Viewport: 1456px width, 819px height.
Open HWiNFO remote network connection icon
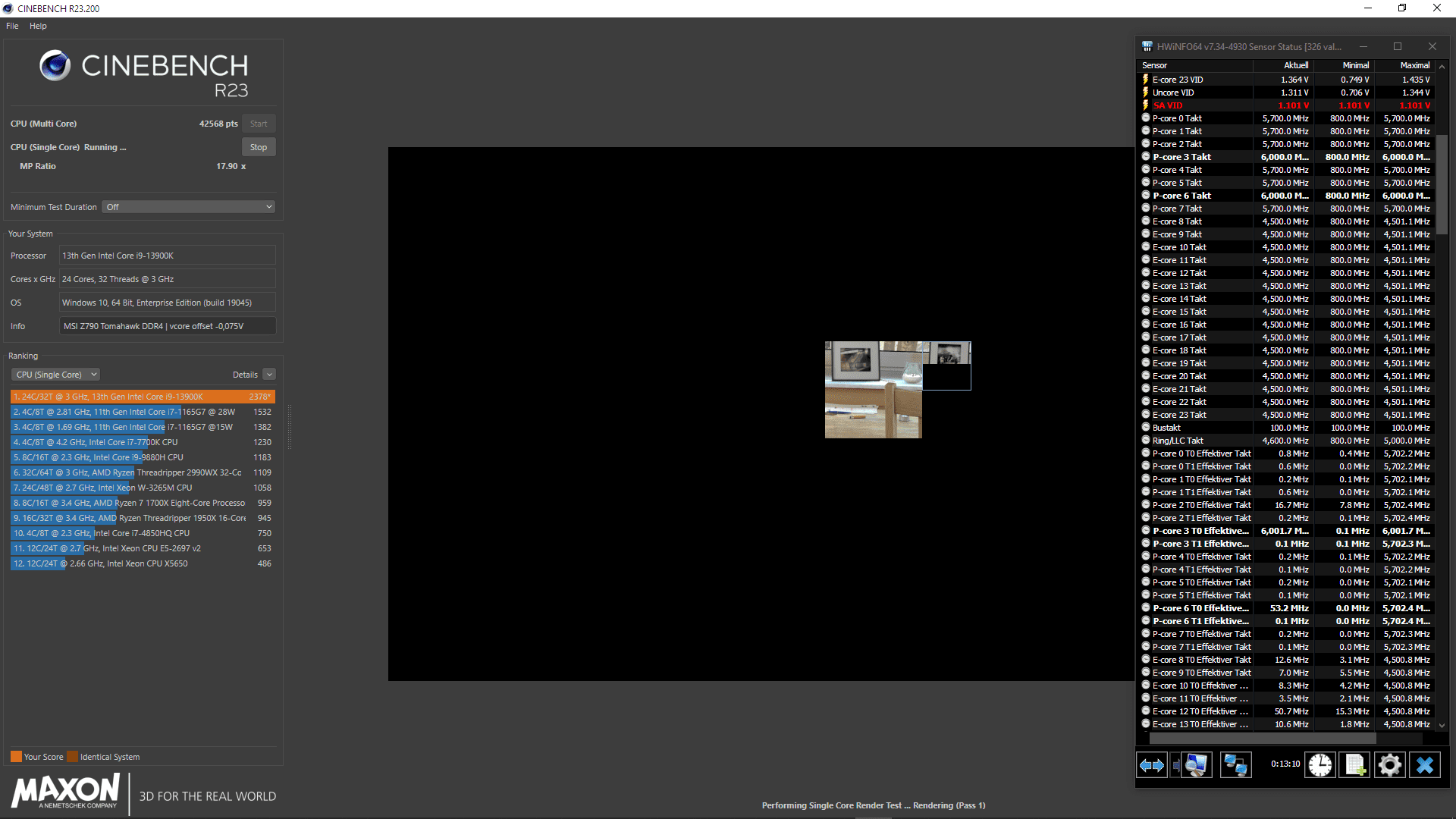coord(1235,765)
